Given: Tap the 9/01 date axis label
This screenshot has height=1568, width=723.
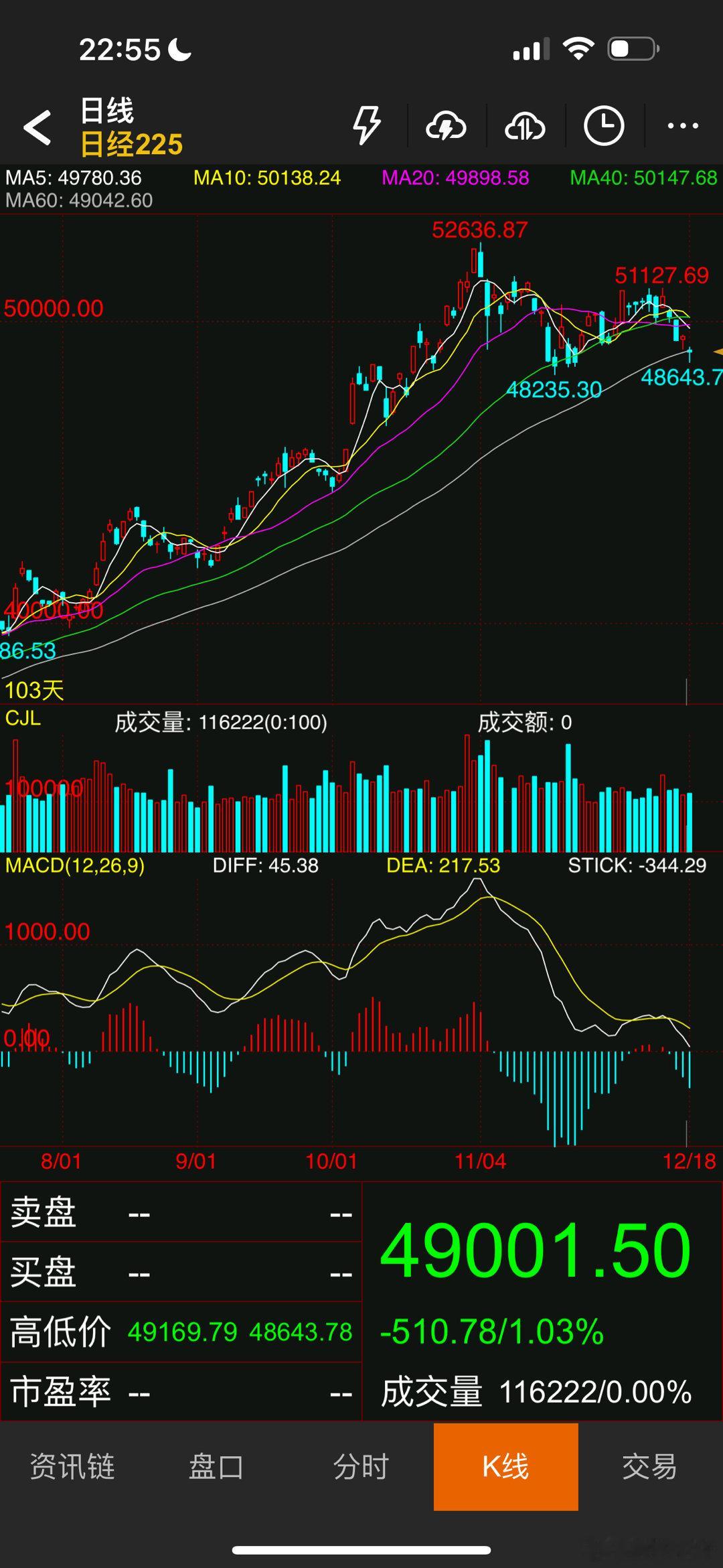Looking at the screenshot, I should [x=196, y=1161].
